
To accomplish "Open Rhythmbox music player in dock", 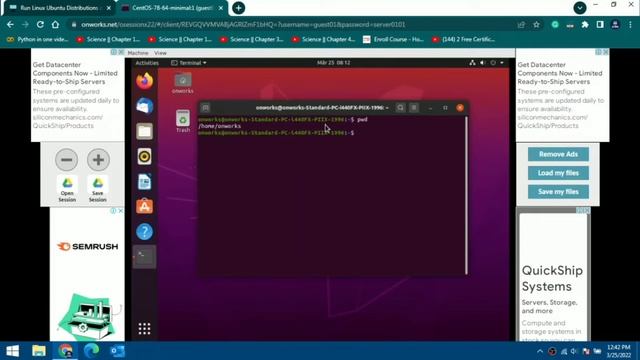I will pos(144,157).
